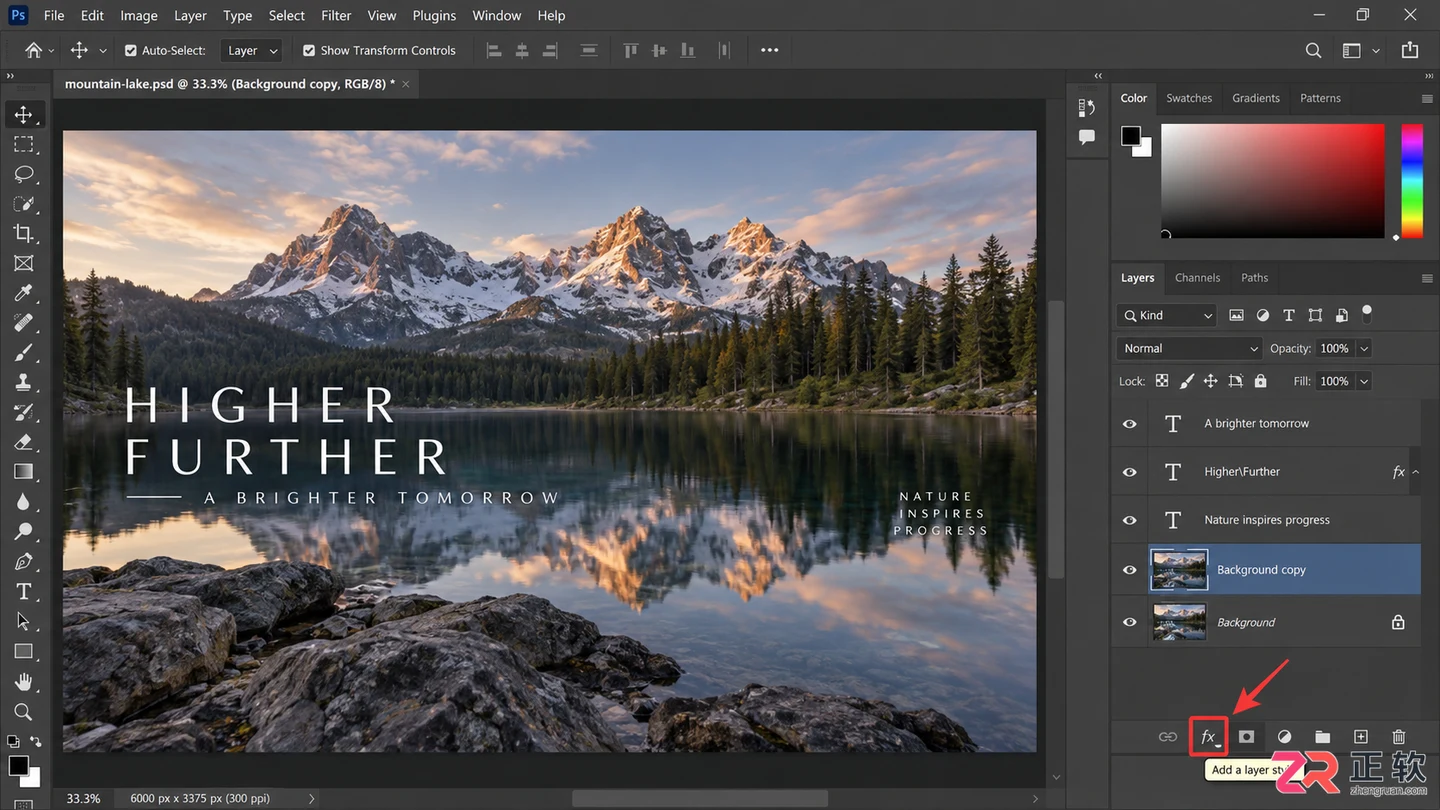Add a layer mask
This screenshot has width=1440, height=810.
[1246, 737]
